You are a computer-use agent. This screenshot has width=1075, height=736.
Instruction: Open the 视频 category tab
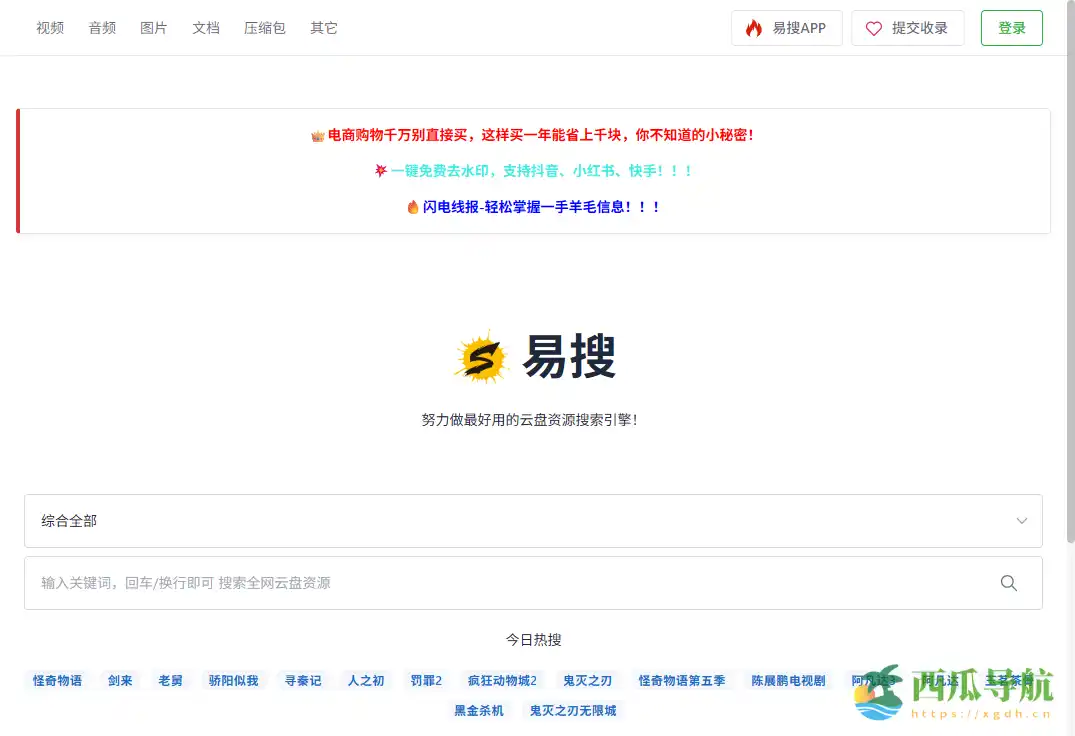point(49,28)
